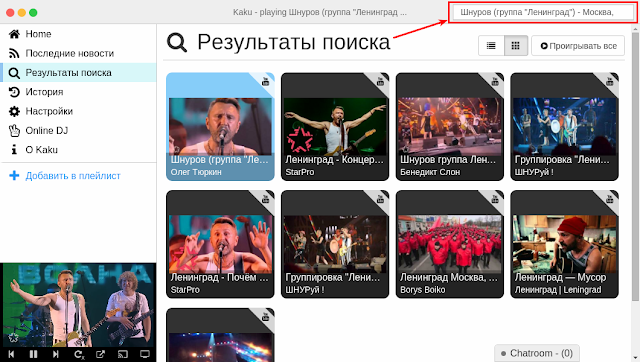Click the plus icon beside Добавить в плейлист
This screenshot has width=640, height=362.
14,175
